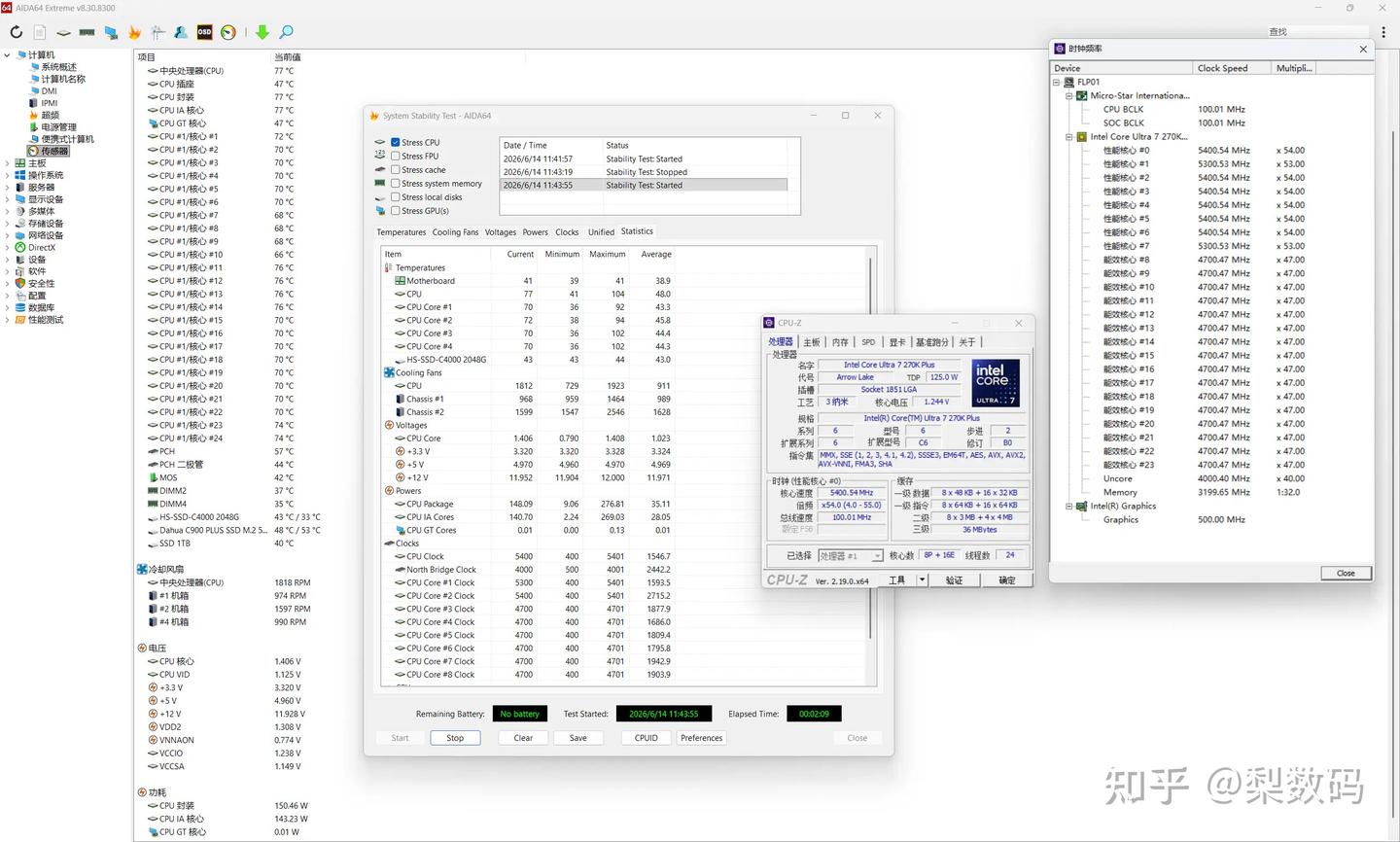Enable the Stress system memory checkbox
1400x842 pixels.
coord(396,183)
